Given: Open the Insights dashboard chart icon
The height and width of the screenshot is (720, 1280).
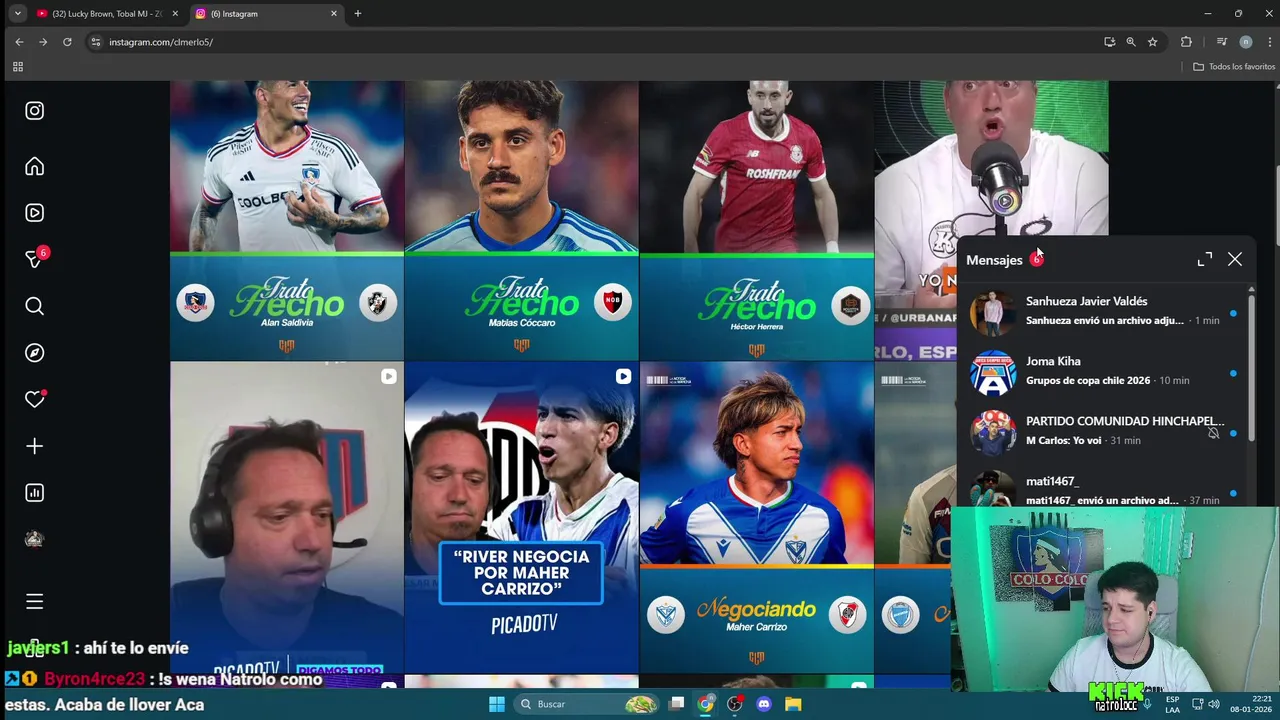Looking at the screenshot, I should click(34, 492).
